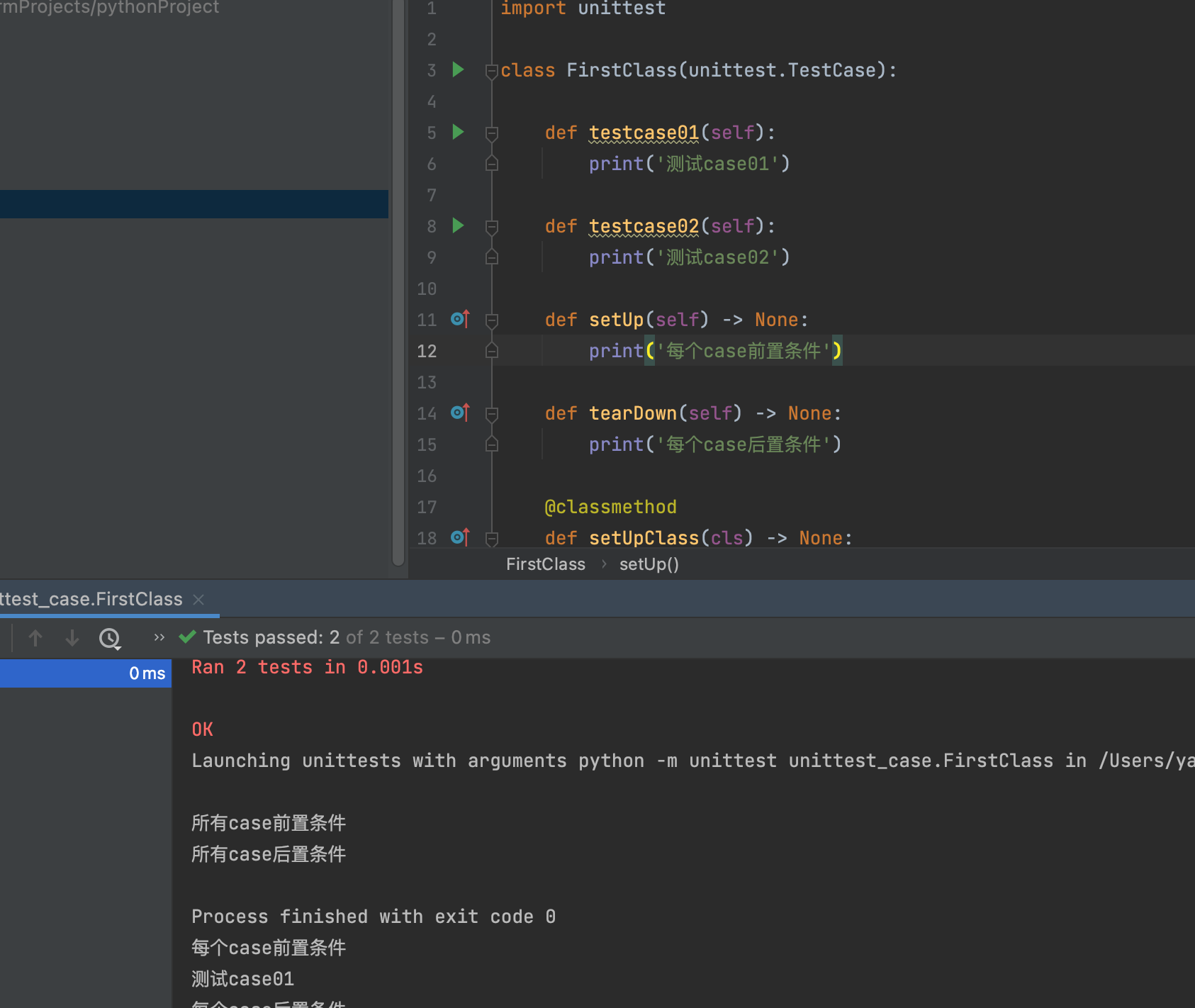Click '测试case01' console output line
The image size is (1195, 1008).
(242, 979)
